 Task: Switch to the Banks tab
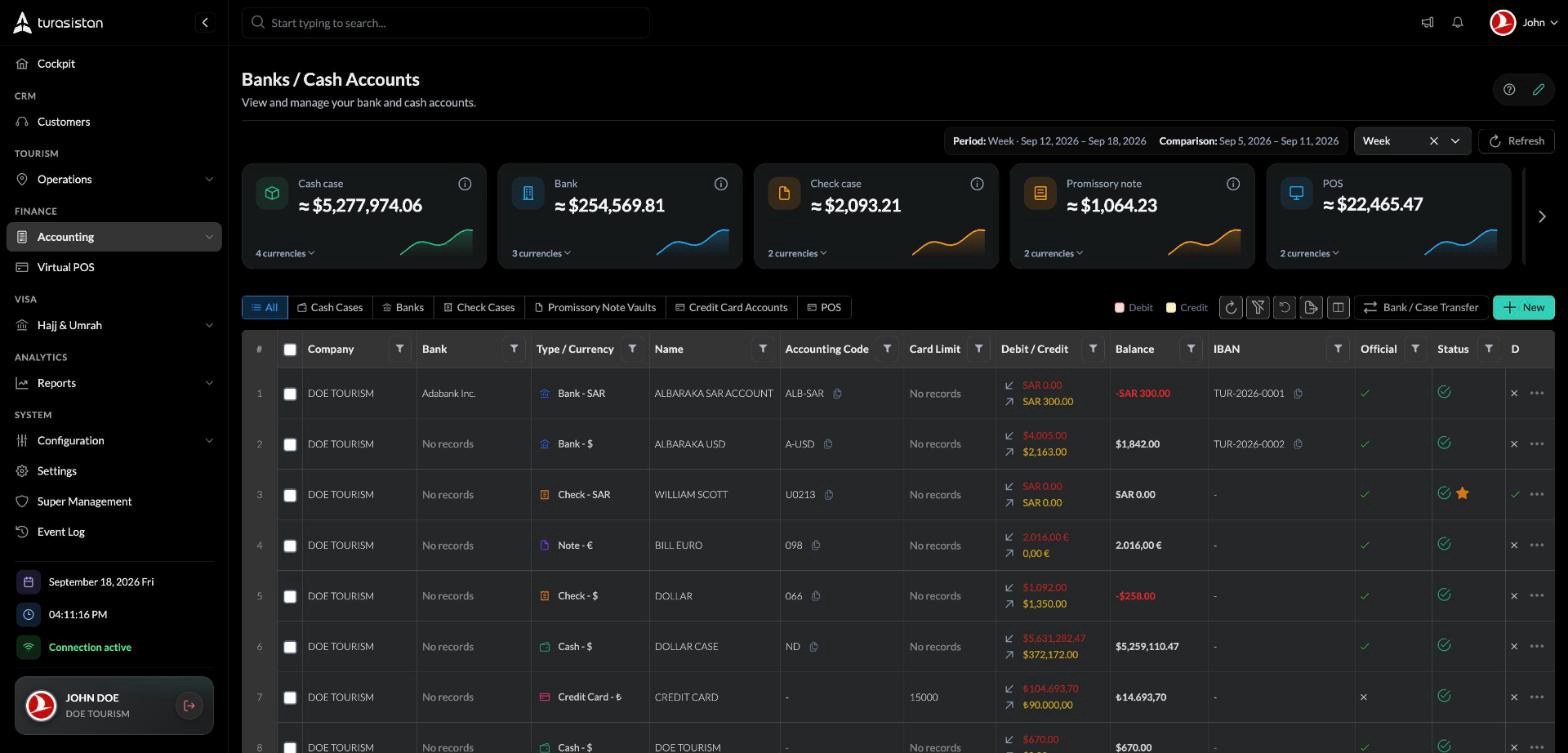tap(403, 308)
